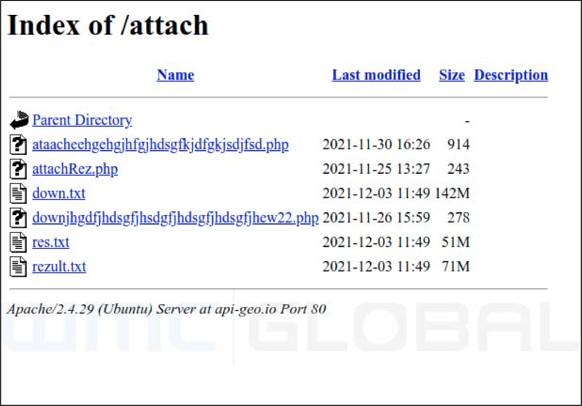Viewport: 582px width, 406px height.
Task: Sort listing by Last modified header
Action: click(x=376, y=75)
